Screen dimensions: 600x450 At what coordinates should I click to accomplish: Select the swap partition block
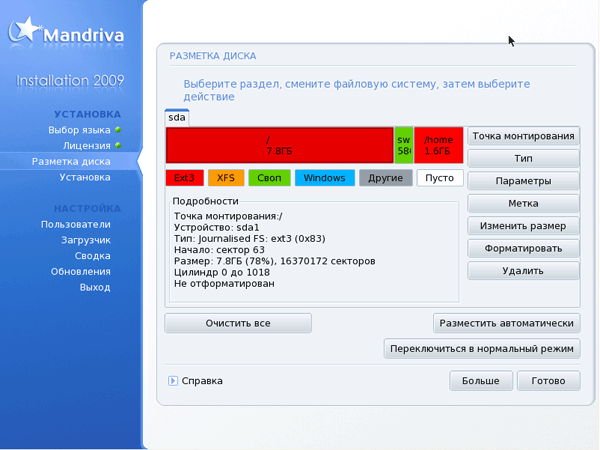point(404,145)
